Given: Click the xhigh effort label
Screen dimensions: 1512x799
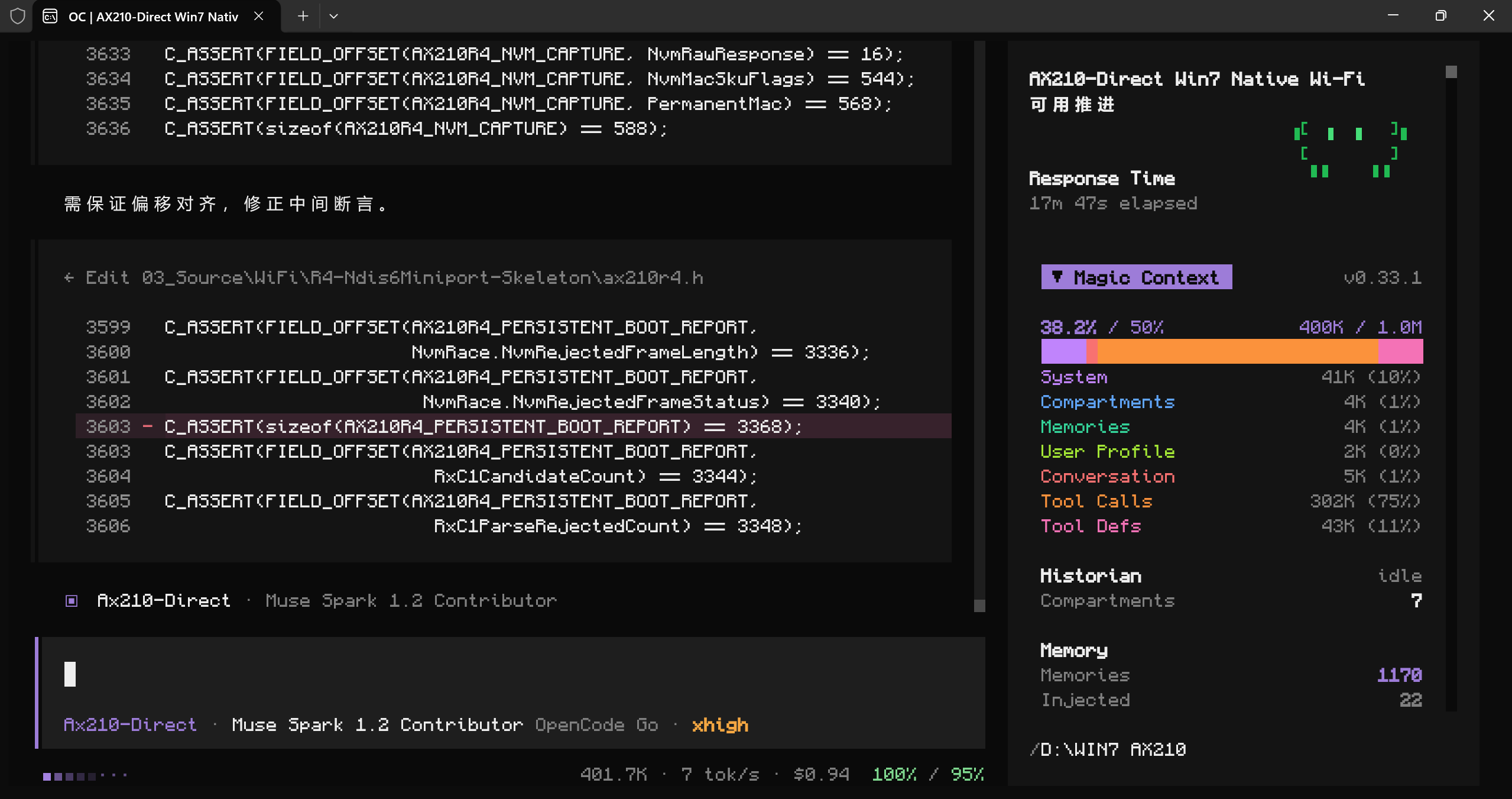Looking at the screenshot, I should point(720,725).
